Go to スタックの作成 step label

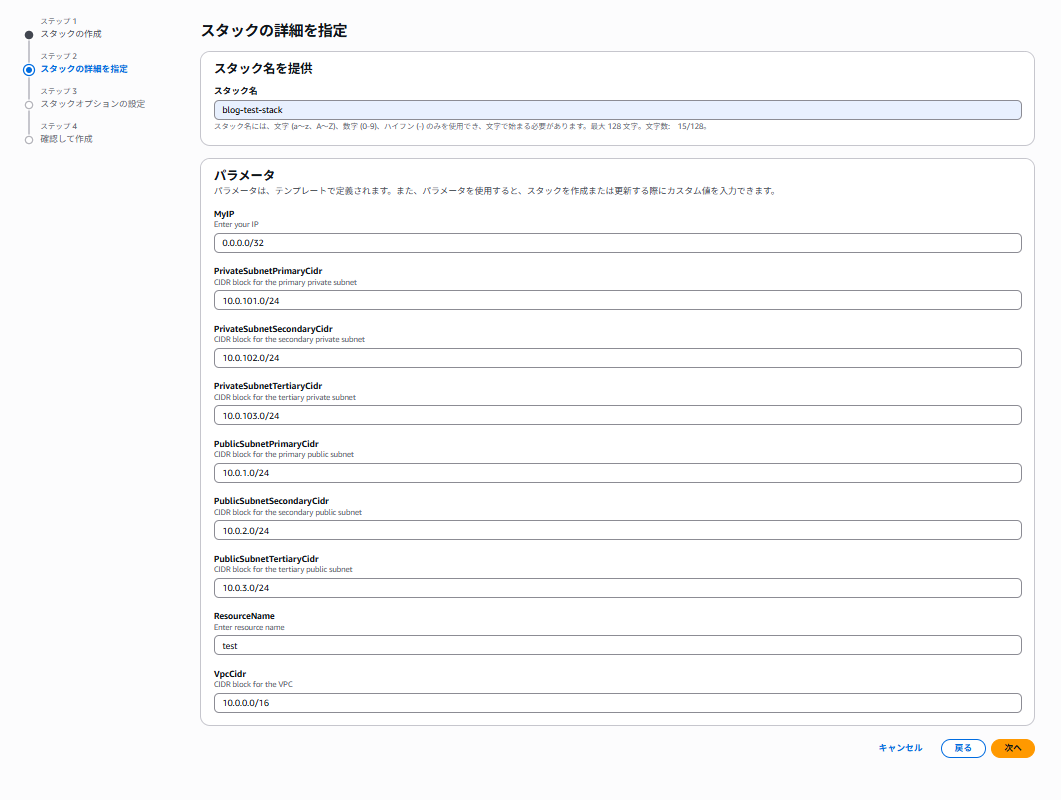click(x=70, y=34)
